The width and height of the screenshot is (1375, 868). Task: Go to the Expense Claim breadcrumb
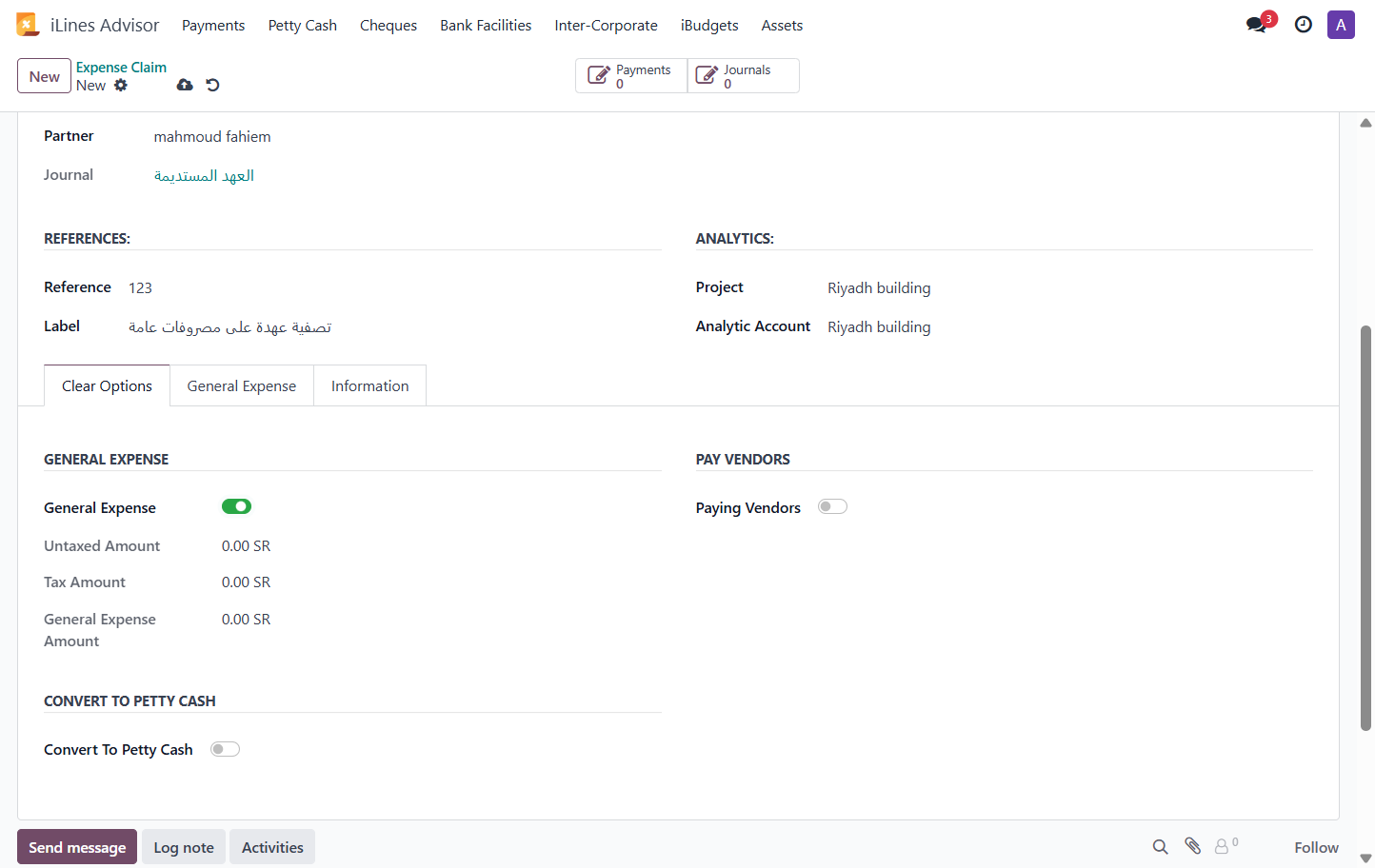121,68
